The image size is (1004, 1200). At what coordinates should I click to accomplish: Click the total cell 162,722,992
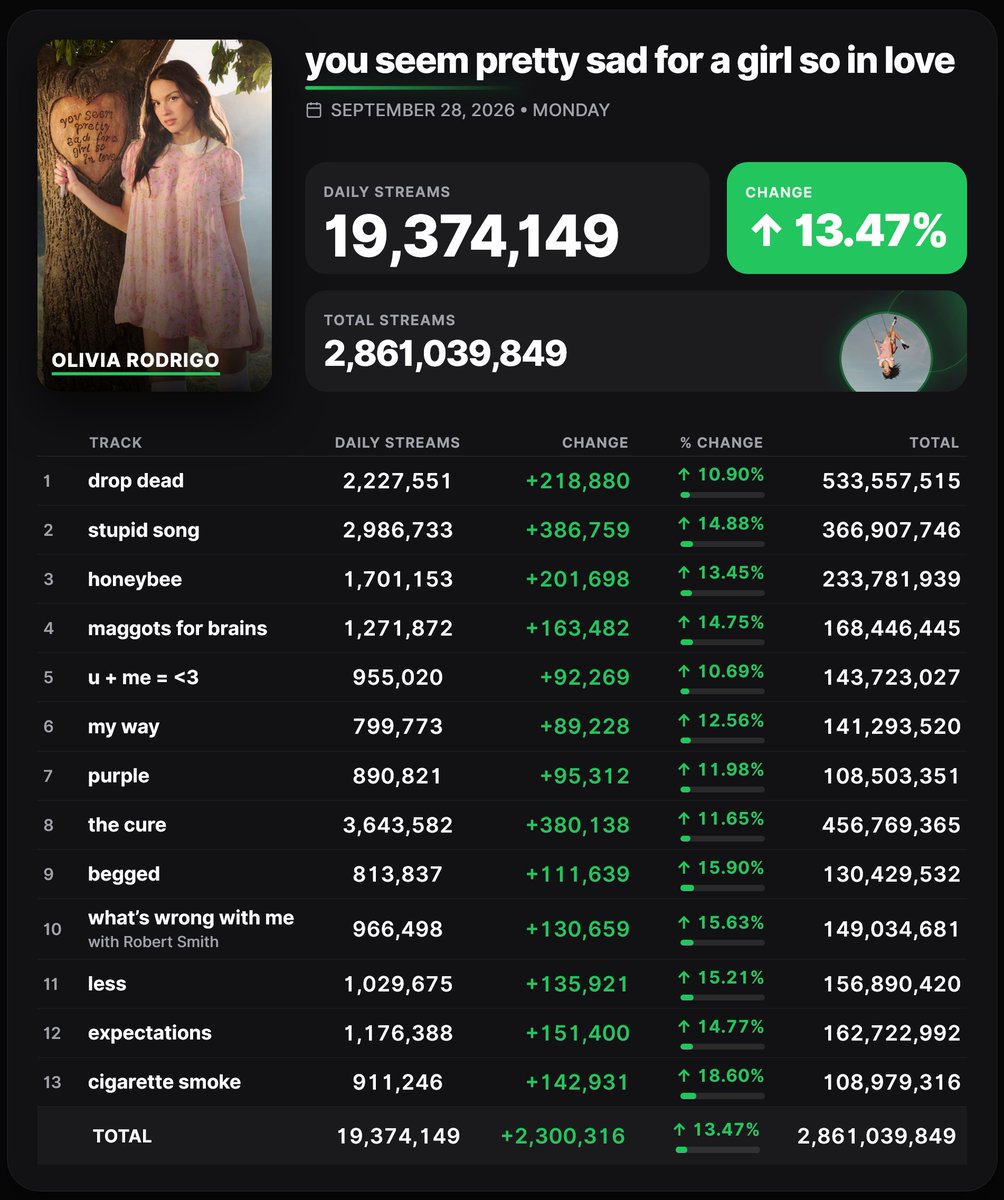(x=891, y=1033)
